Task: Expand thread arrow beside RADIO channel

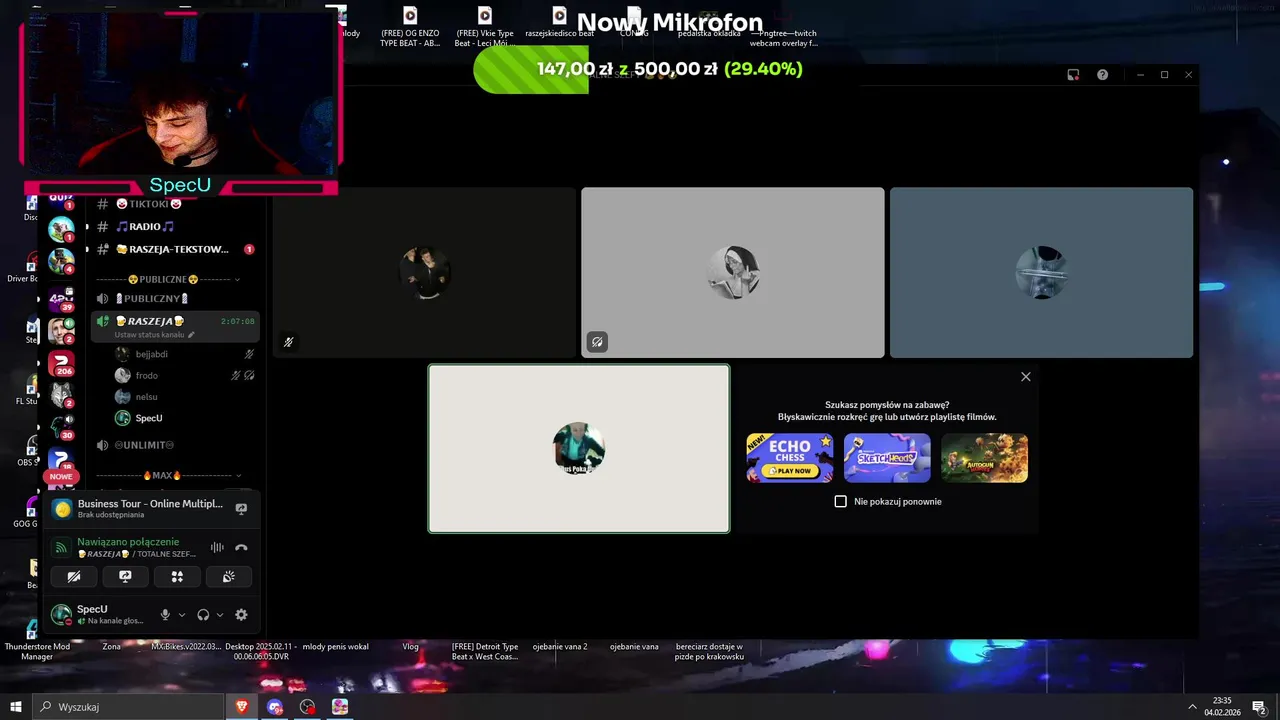Action: pos(87,227)
